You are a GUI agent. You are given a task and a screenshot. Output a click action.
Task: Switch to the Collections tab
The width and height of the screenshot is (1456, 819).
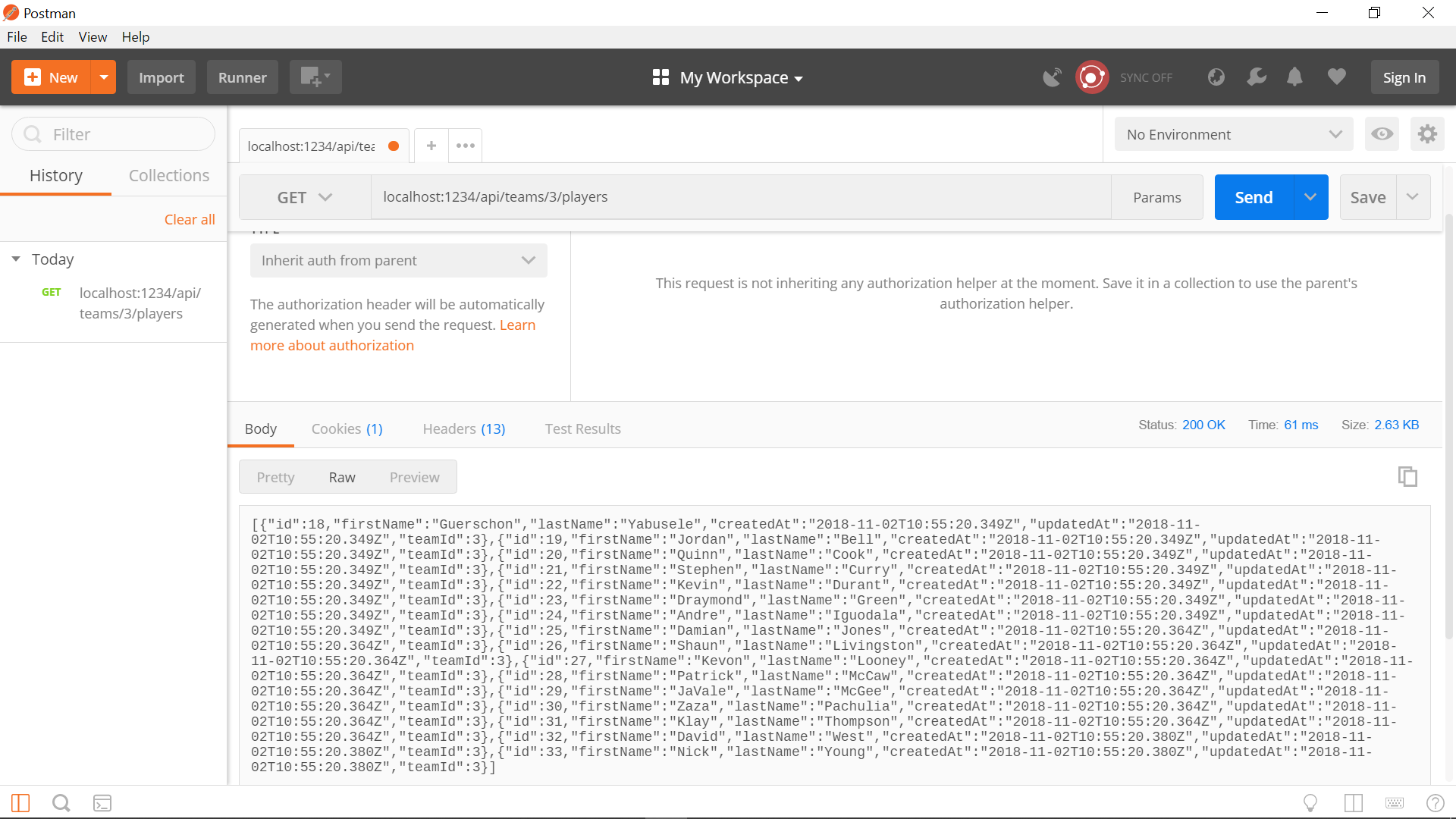coord(168,175)
